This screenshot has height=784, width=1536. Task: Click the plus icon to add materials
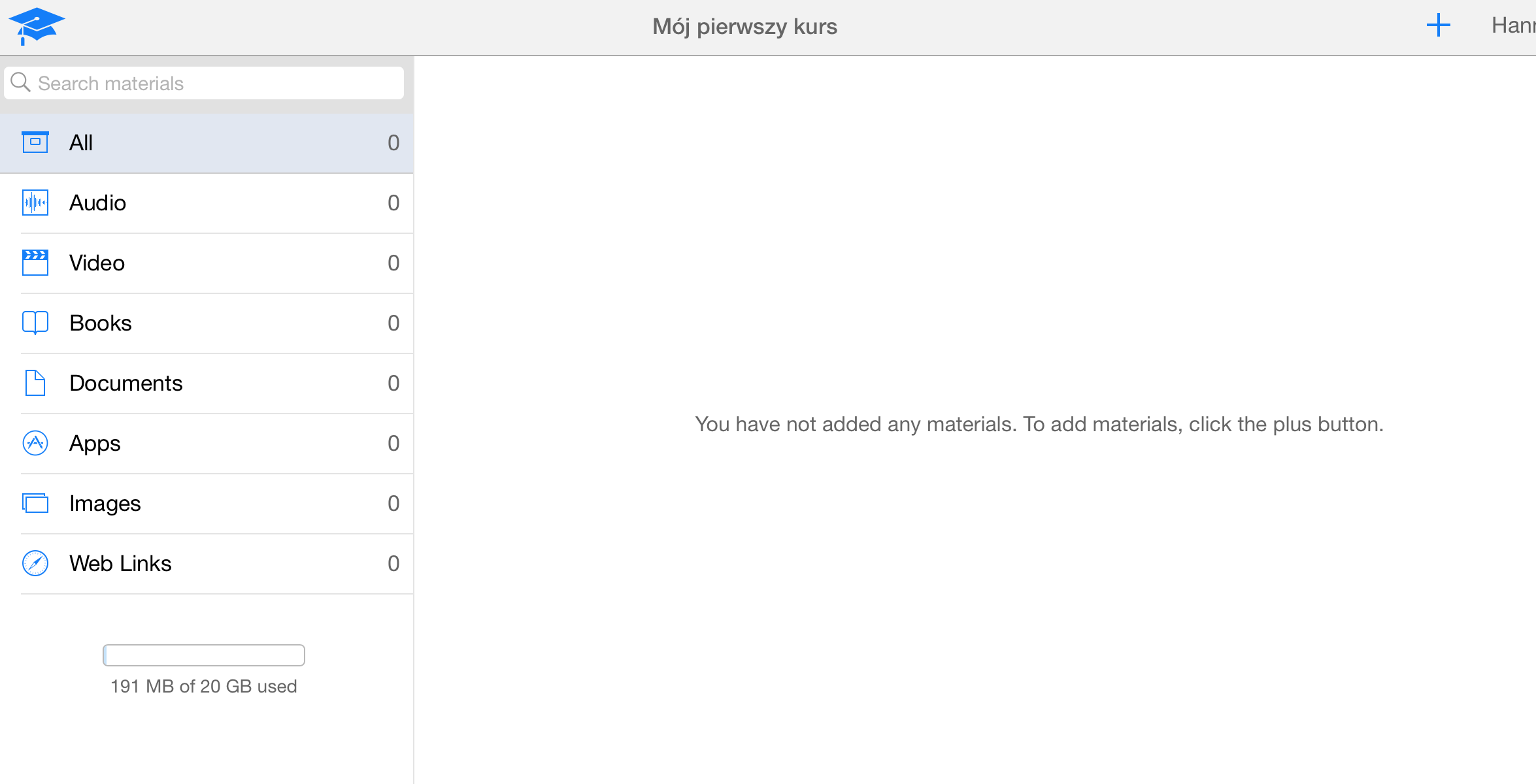pos(1438,26)
